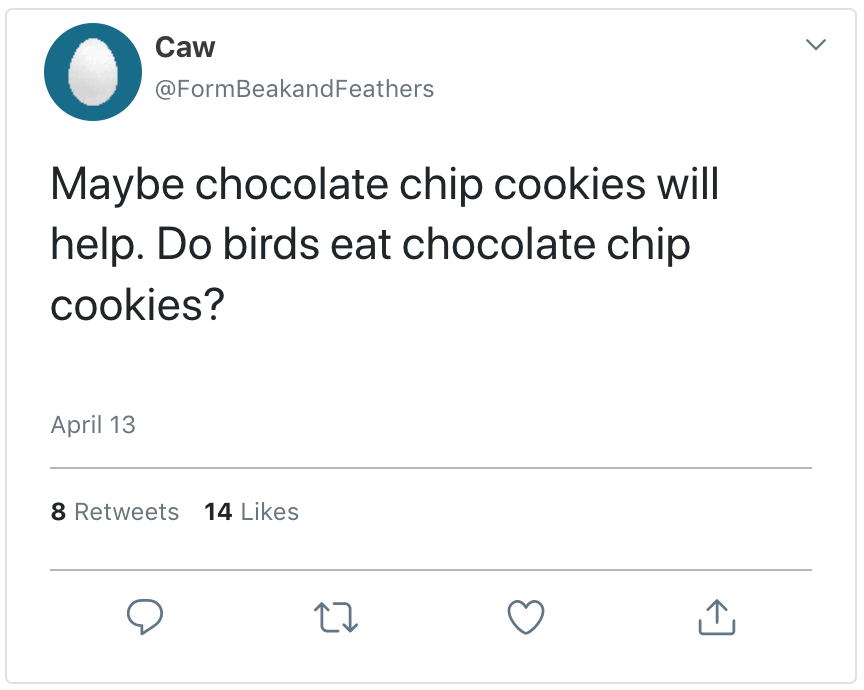Select the word Retweets in the stats row
864x690 pixels.
(x=127, y=512)
